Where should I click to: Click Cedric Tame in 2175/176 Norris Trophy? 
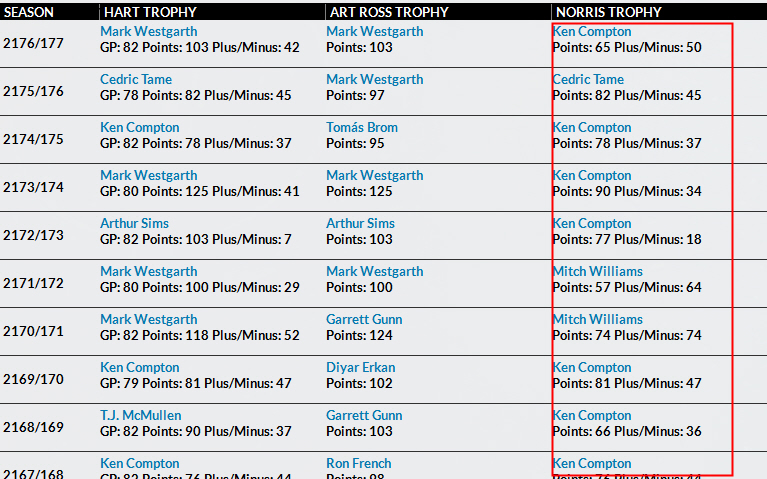(x=588, y=79)
